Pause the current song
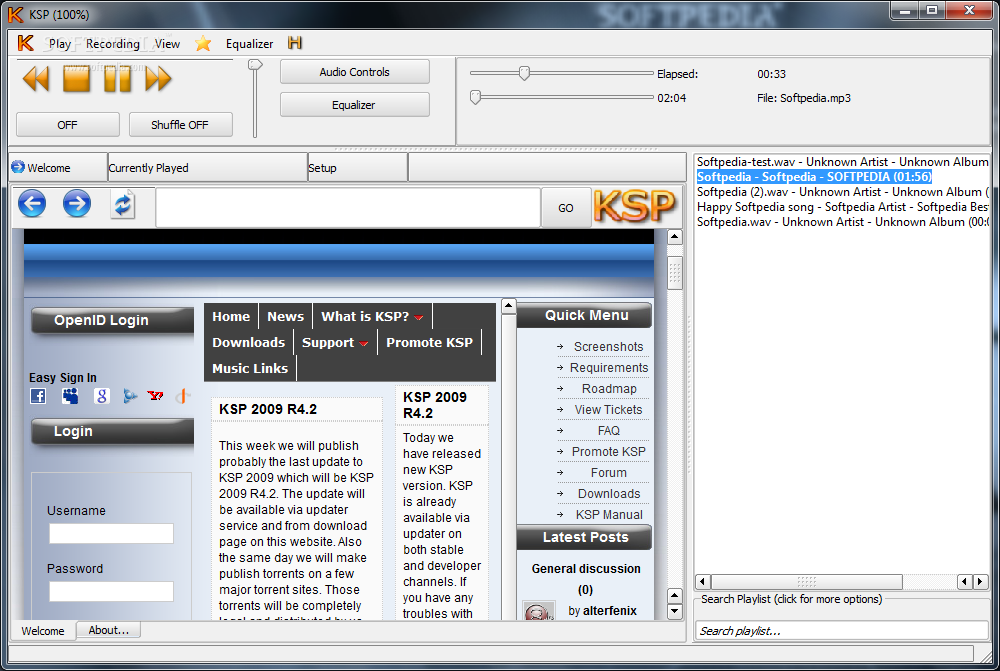This screenshot has height=671, width=1000. click(x=117, y=80)
